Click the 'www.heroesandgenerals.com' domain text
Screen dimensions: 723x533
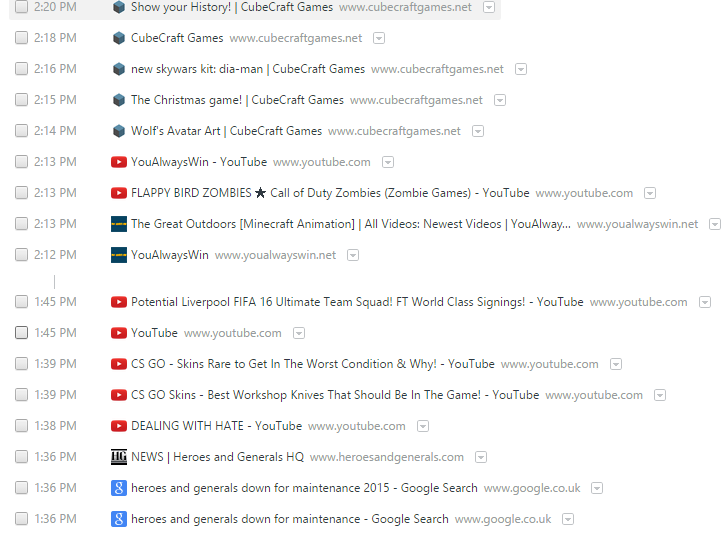pos(387,457)
